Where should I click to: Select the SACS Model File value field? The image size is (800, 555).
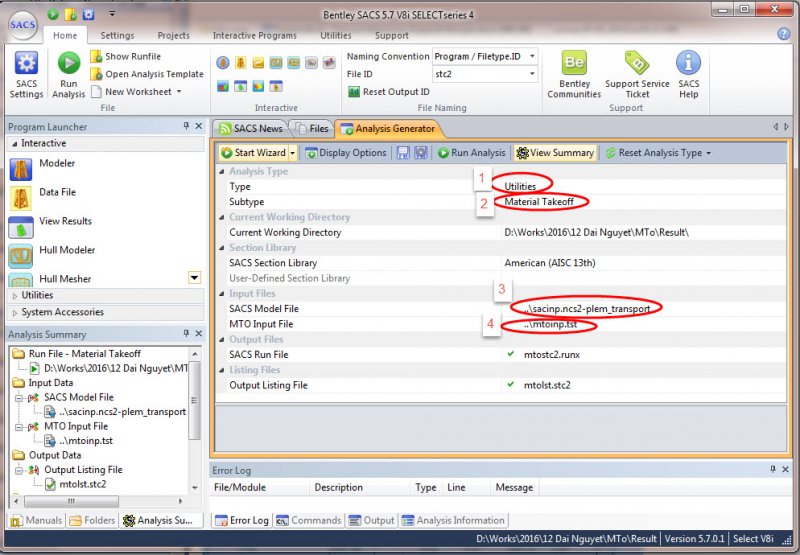point(643,309)
